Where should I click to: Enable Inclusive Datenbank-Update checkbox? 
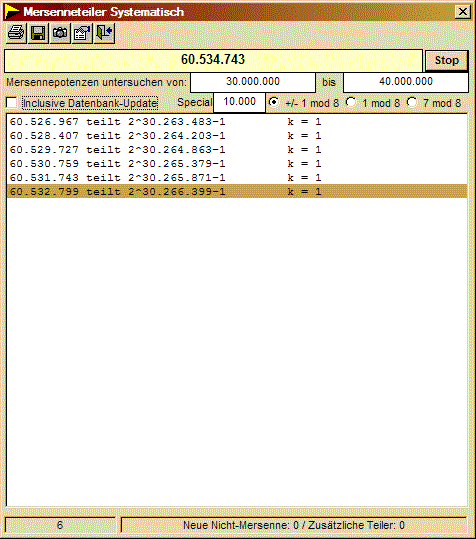pos(11,103)
